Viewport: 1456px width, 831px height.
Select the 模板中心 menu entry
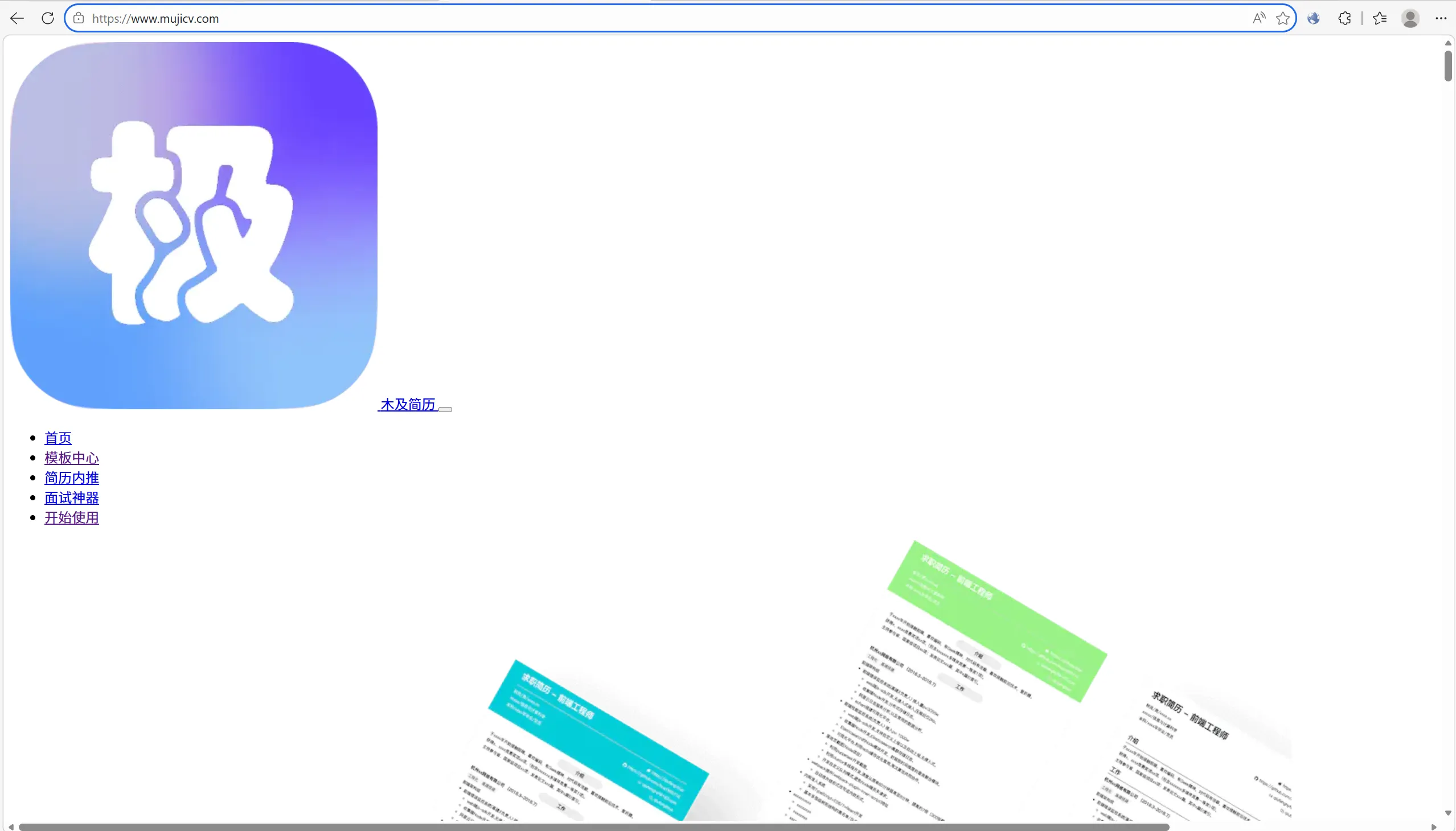(71, 457)
